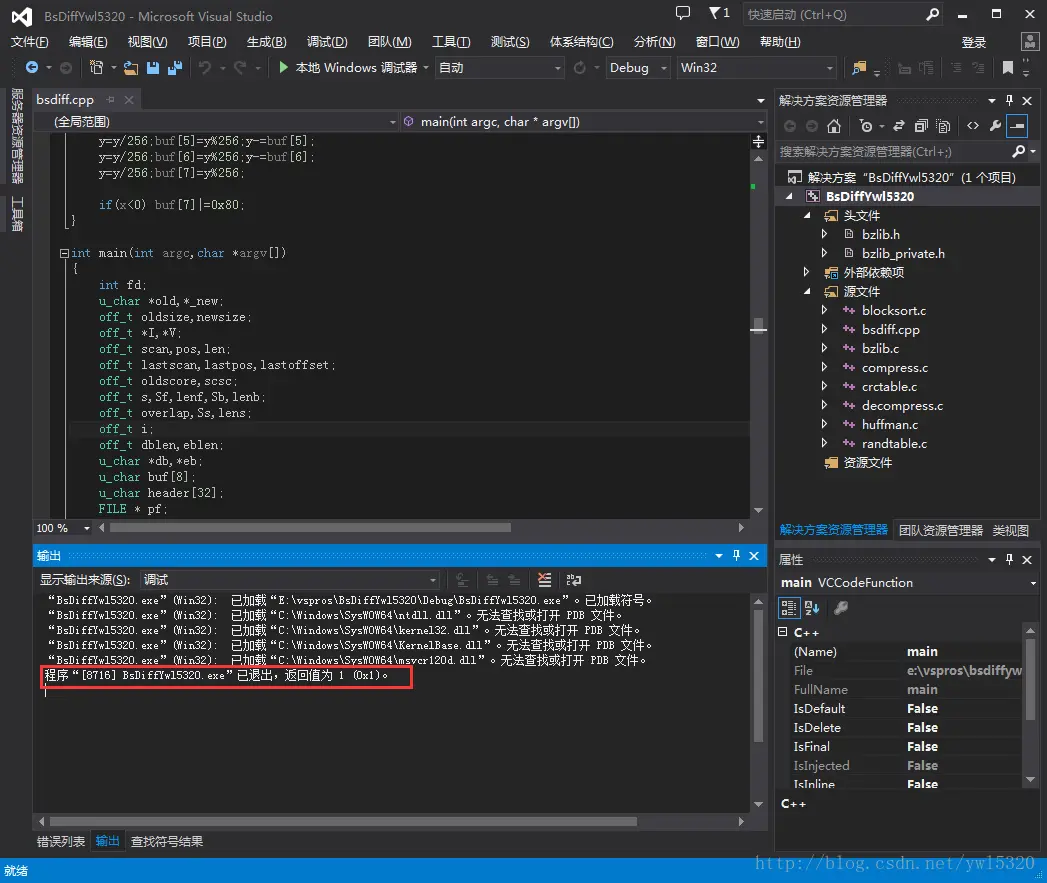Image resolution: width=1047 pixels, height=883 pixels.
Task: Click the 登录 sign-in link
Action: [x=973, y=42]
